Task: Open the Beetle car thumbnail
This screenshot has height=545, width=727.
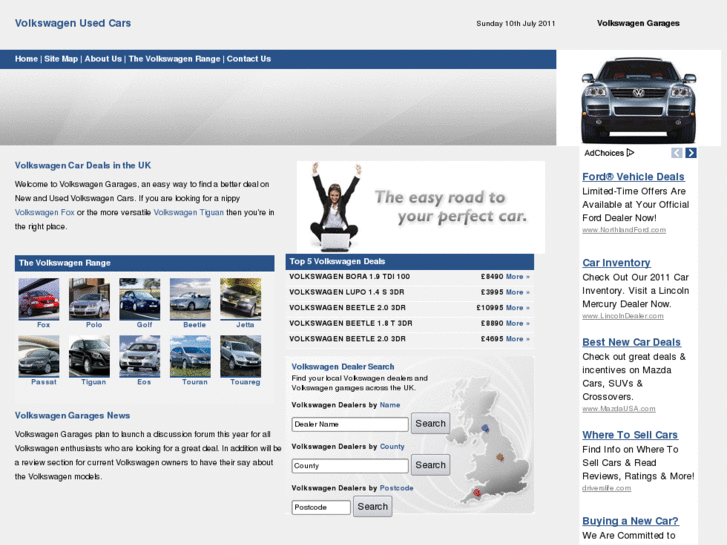Action: (x=190, y=299)
